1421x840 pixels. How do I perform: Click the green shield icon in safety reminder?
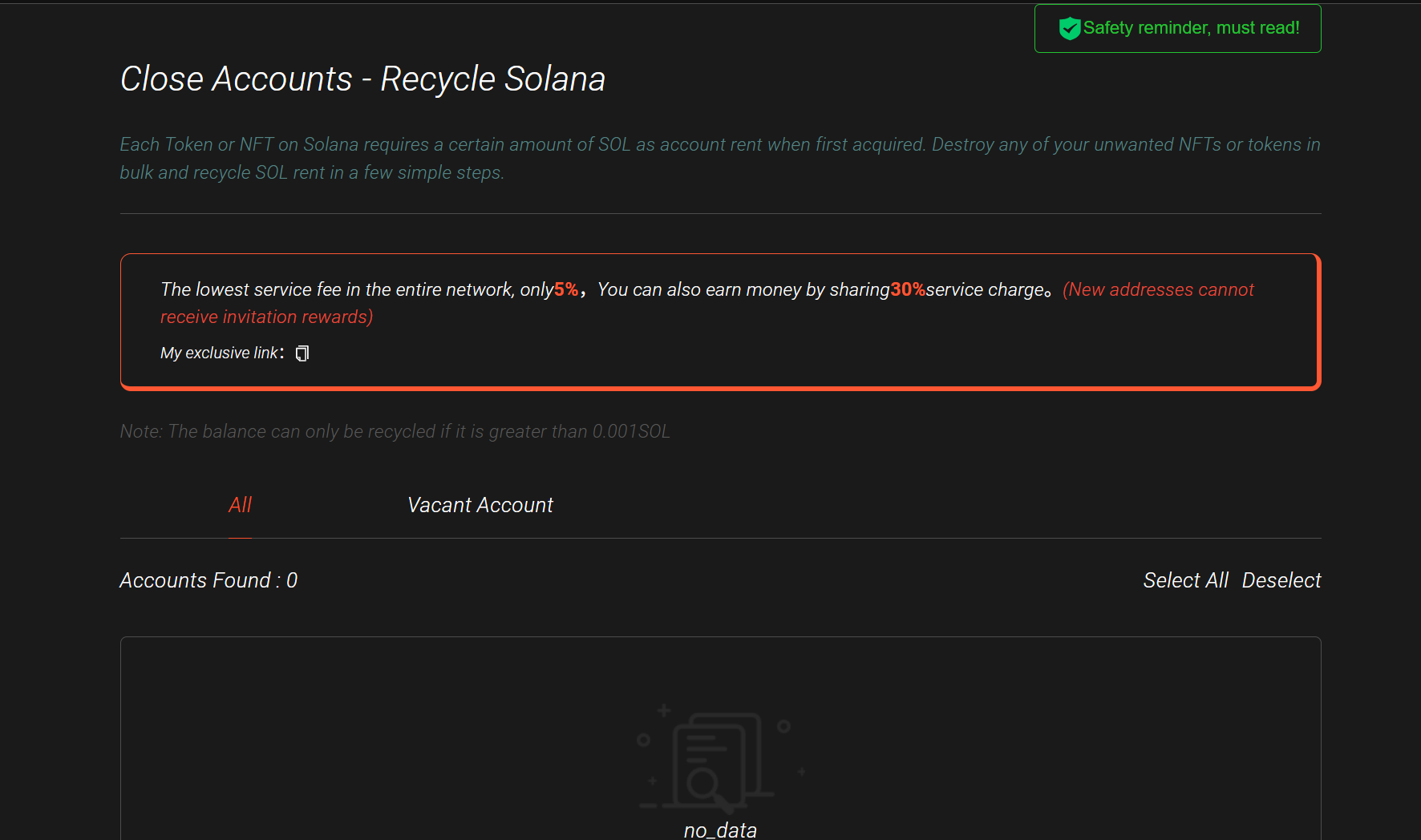(x=1070, y=29)
